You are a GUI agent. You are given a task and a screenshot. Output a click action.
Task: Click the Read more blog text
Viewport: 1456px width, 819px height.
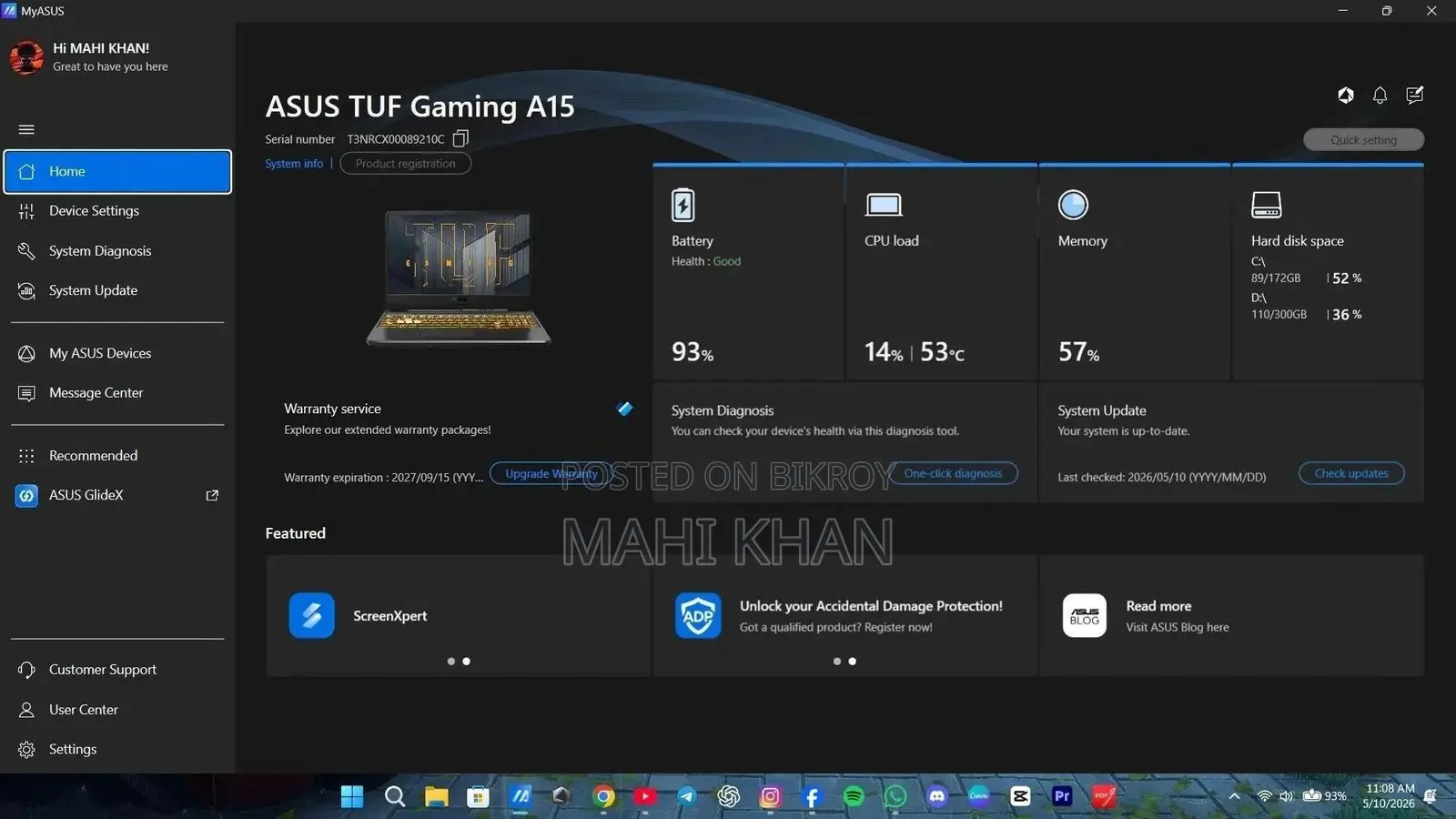[x=1158, y=606]
